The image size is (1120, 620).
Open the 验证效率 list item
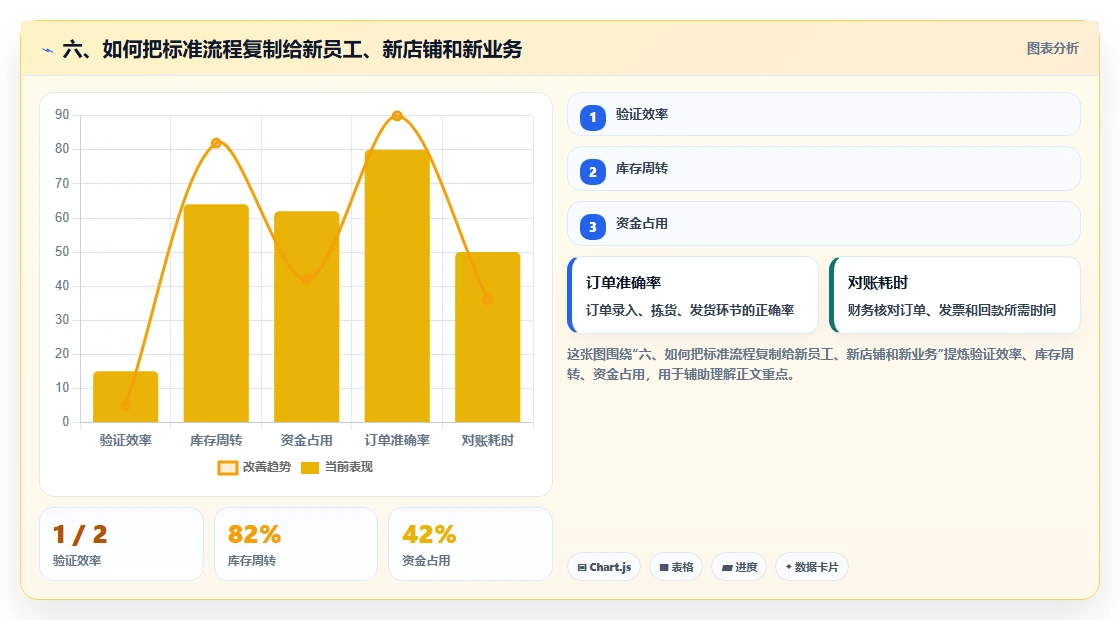tap(824, 114)
